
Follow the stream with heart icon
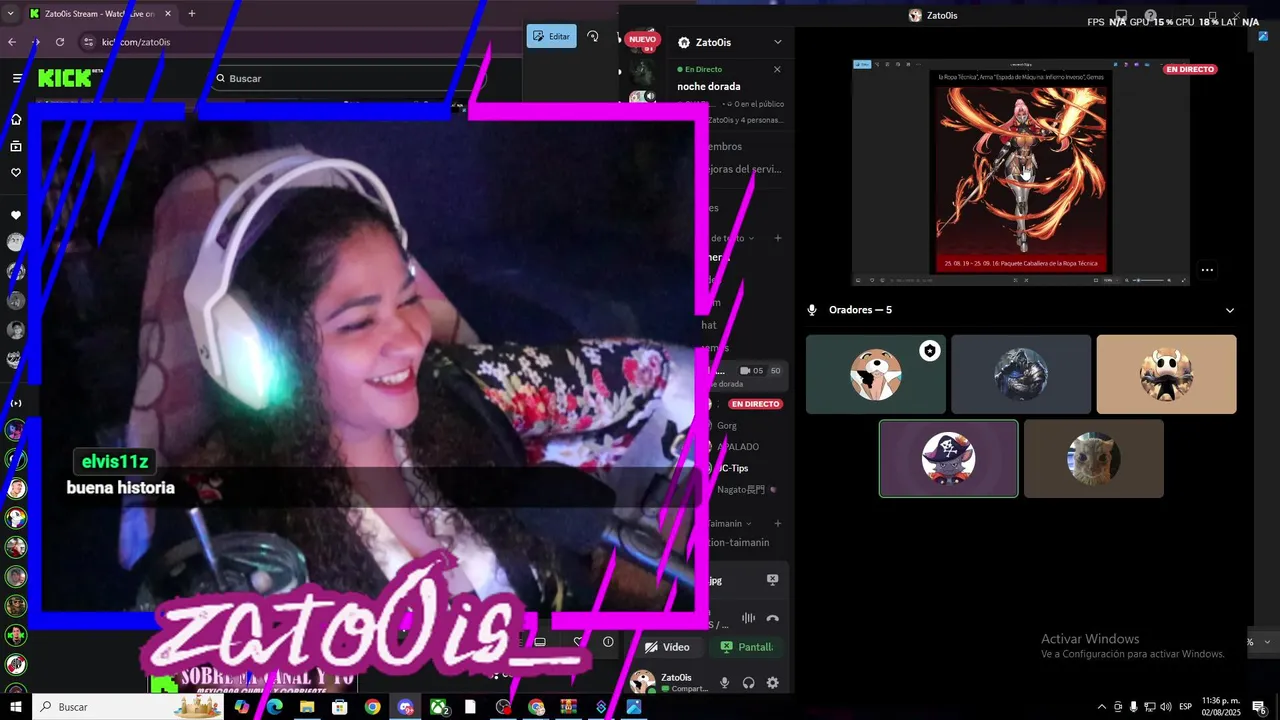pos(578,642)
